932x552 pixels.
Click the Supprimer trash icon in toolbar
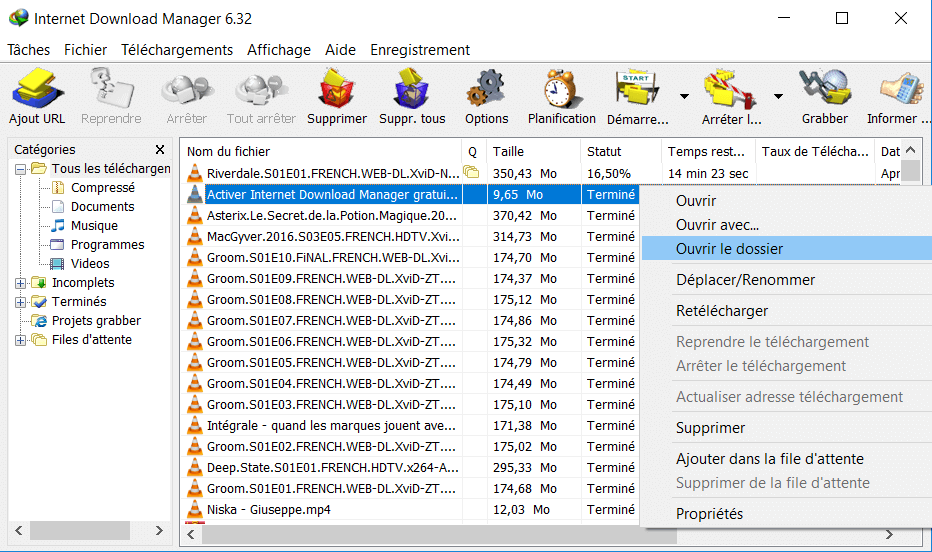337,89
